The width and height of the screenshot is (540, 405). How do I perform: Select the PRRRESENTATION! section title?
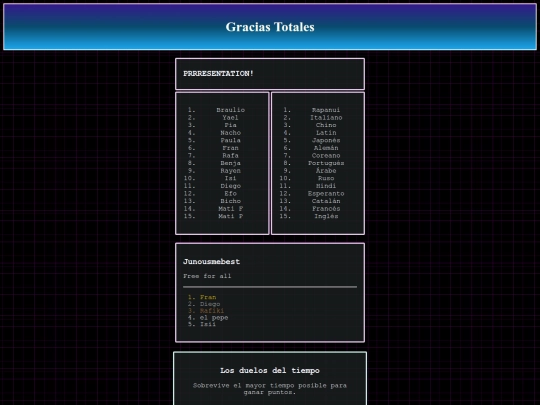(218, 74)
